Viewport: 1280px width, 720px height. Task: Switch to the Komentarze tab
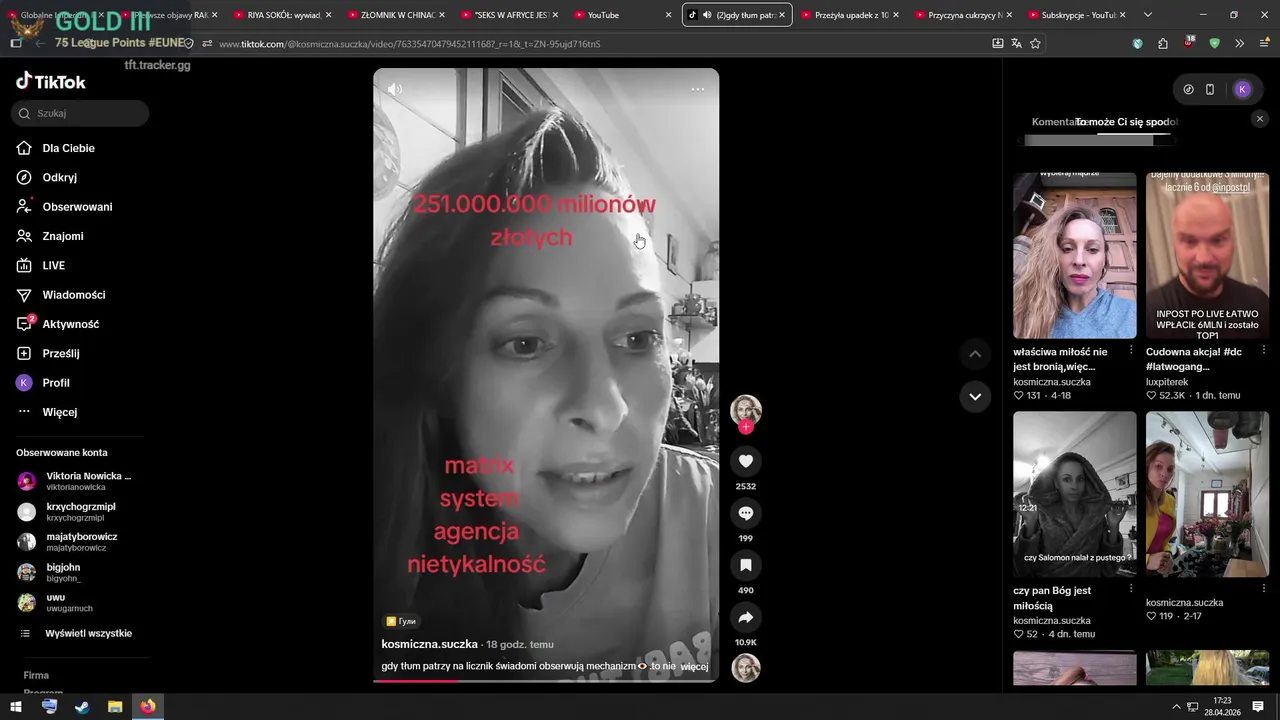click(x=1053, y=122)
